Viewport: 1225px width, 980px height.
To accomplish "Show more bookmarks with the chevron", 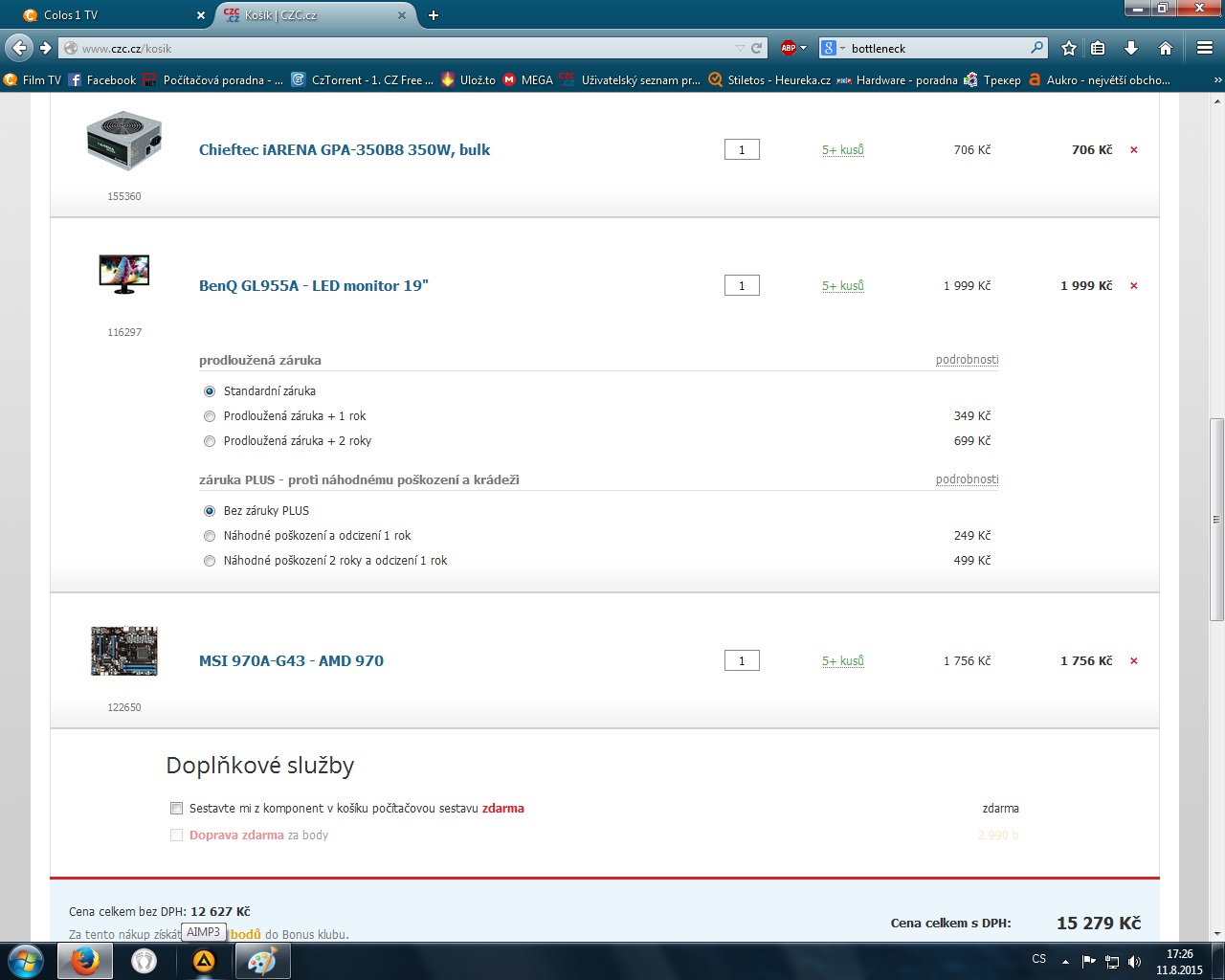I will pyautogui.click(x=1217, y=80).
